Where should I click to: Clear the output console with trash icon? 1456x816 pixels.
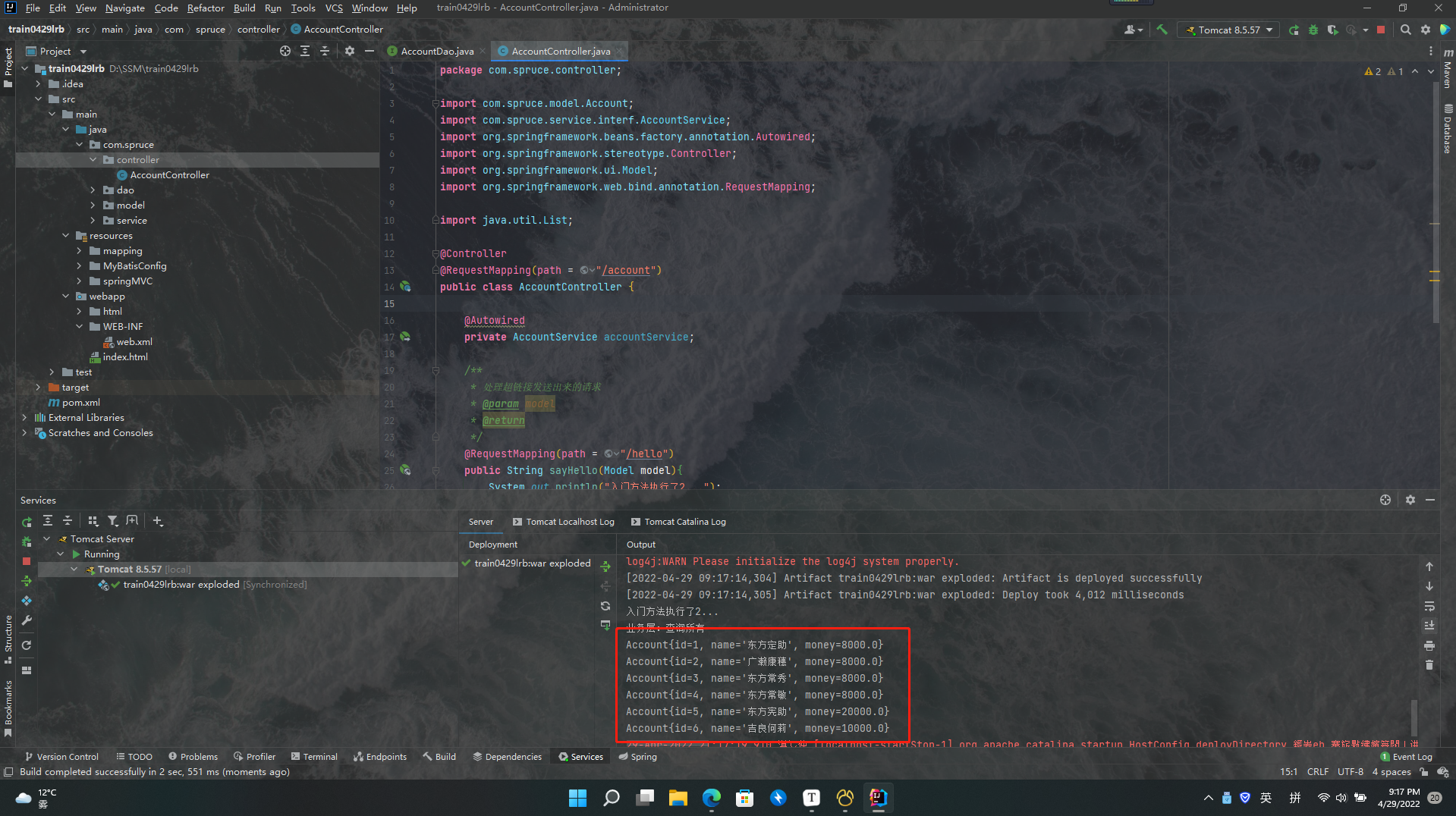click(1429, 665)
